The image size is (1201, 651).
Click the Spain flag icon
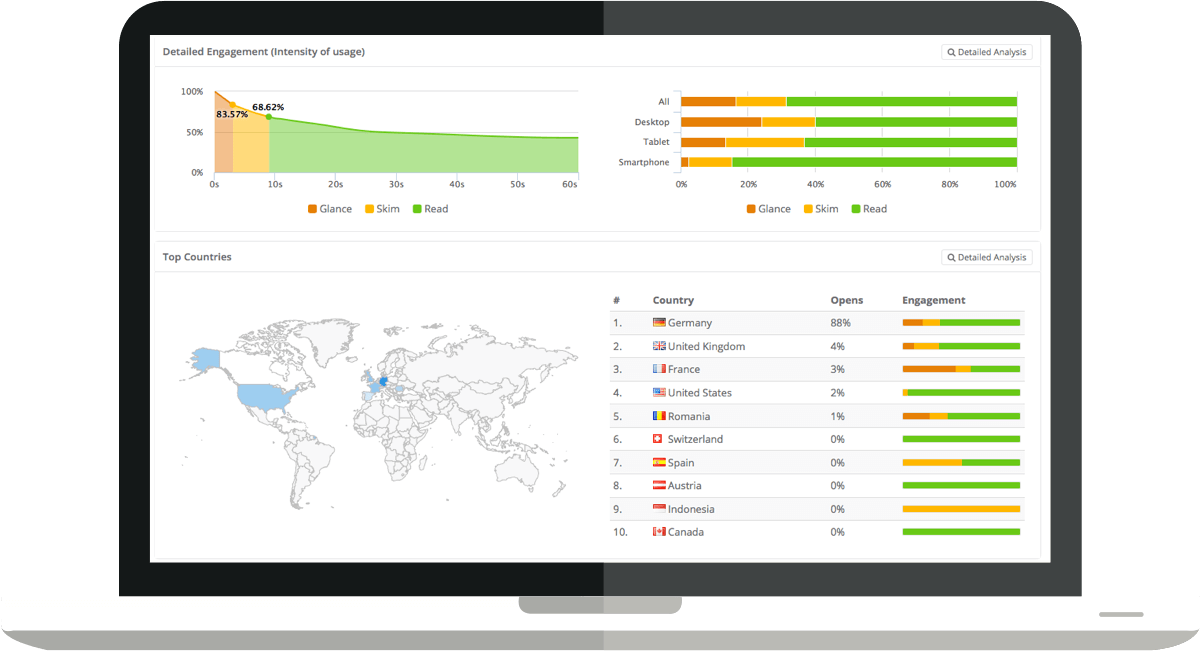pos(658,462)
